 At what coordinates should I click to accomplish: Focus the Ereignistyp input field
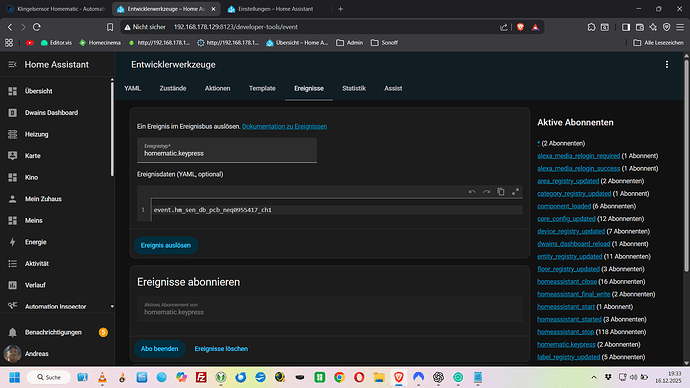pos(227,150)
